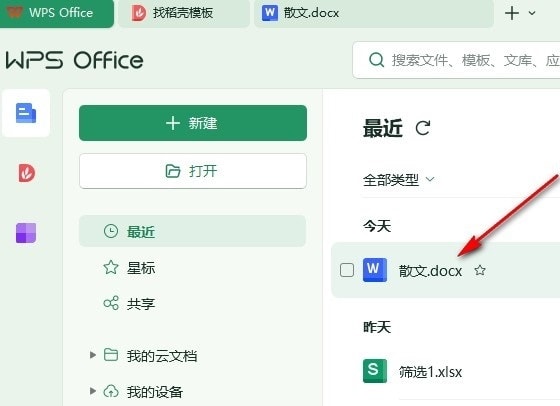This screenshot has width=560, height=406.
Task: Open the 全部类型 filter dropdown
Action: (x=398, y=180)
